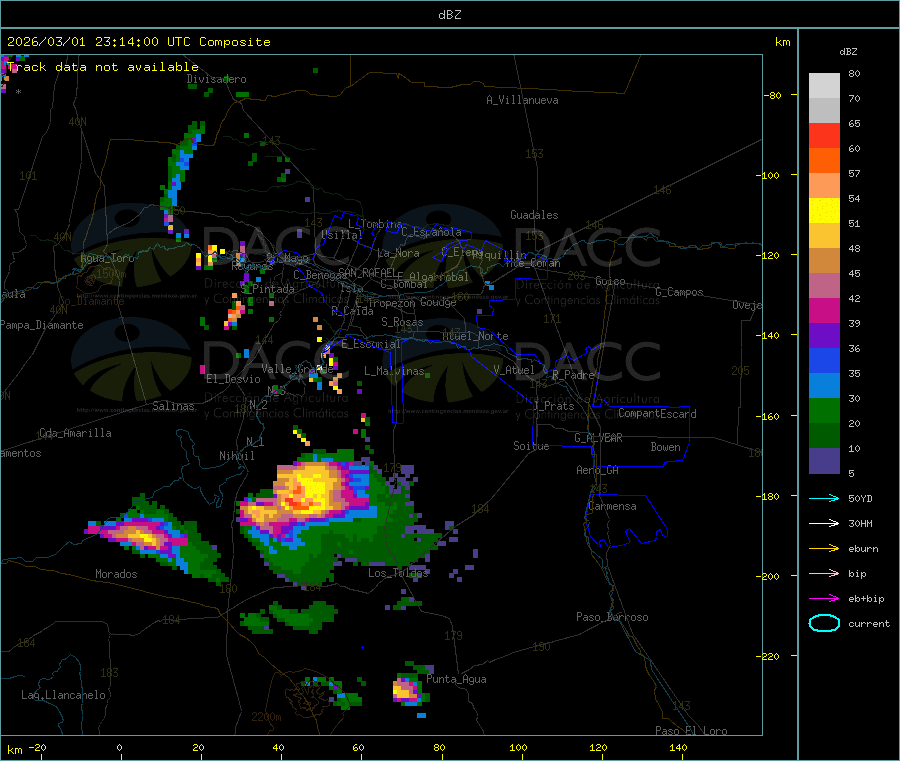900x761 pixels.
Task: Click the 'Divisadero' map label
Action: pos(216,79)
